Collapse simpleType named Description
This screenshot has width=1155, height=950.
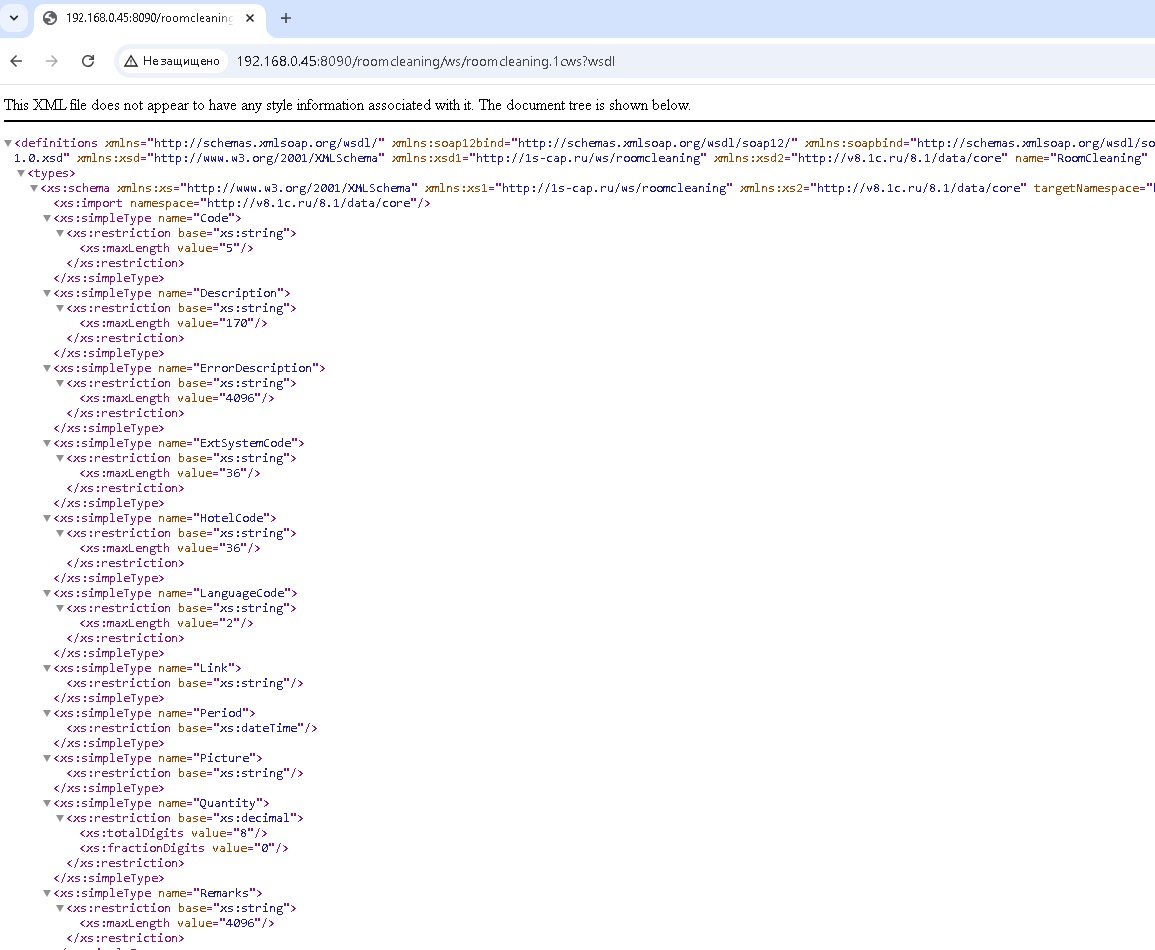point(47,293)
